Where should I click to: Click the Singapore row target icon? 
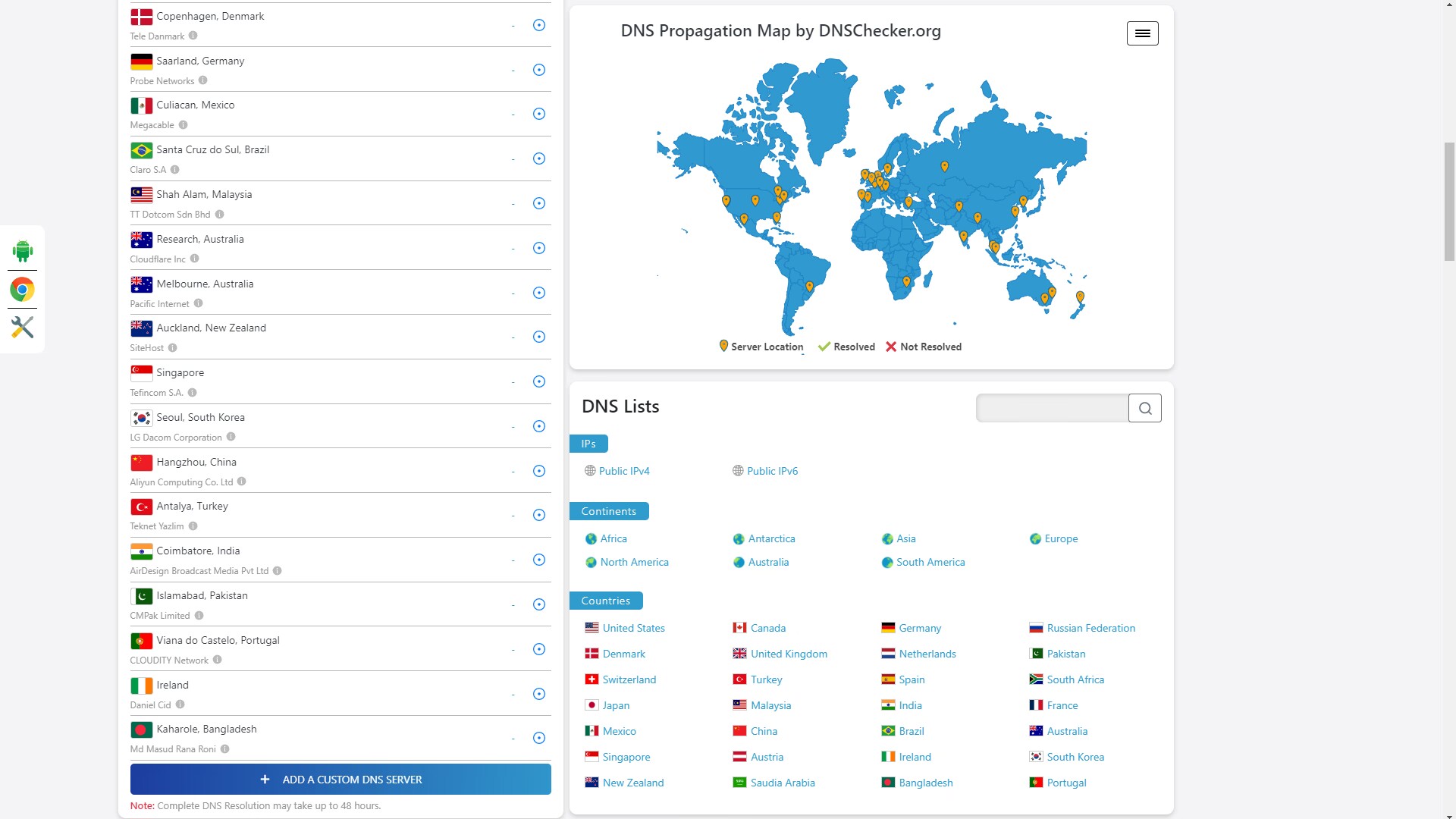coord(539,381)
